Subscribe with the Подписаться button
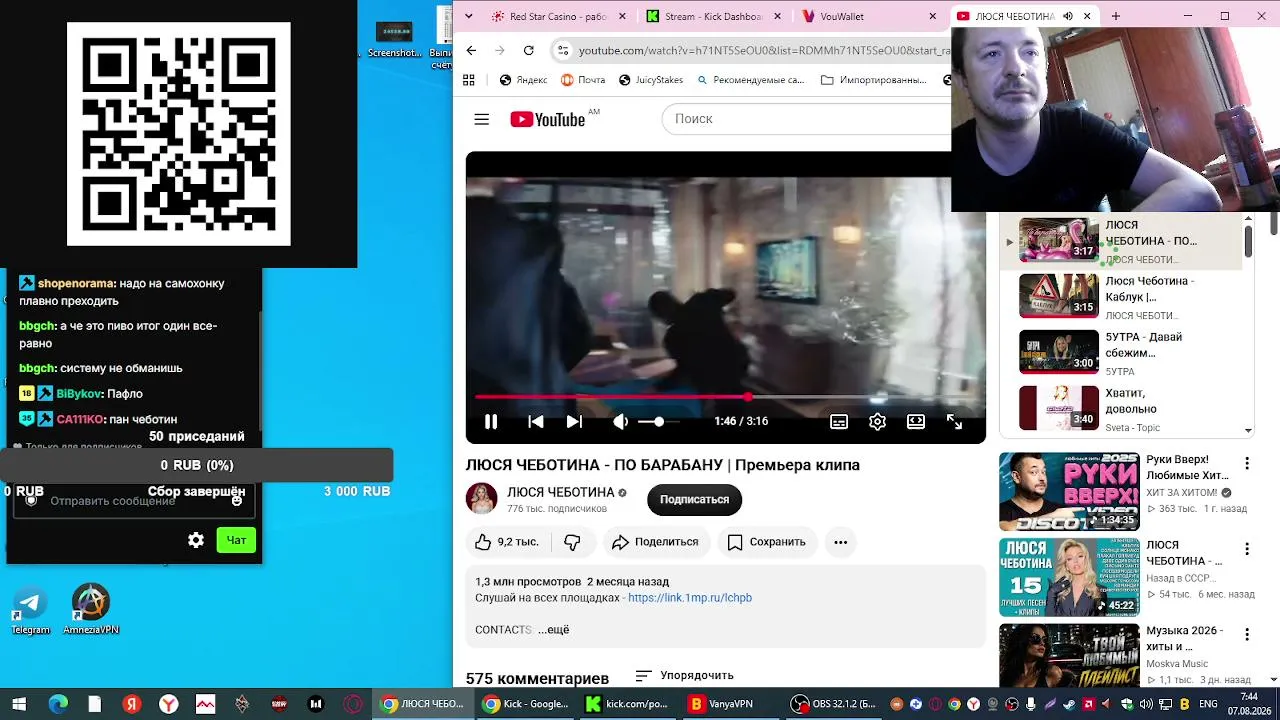Viewport: 1280px width, 720px height. [x=694, y=499]
